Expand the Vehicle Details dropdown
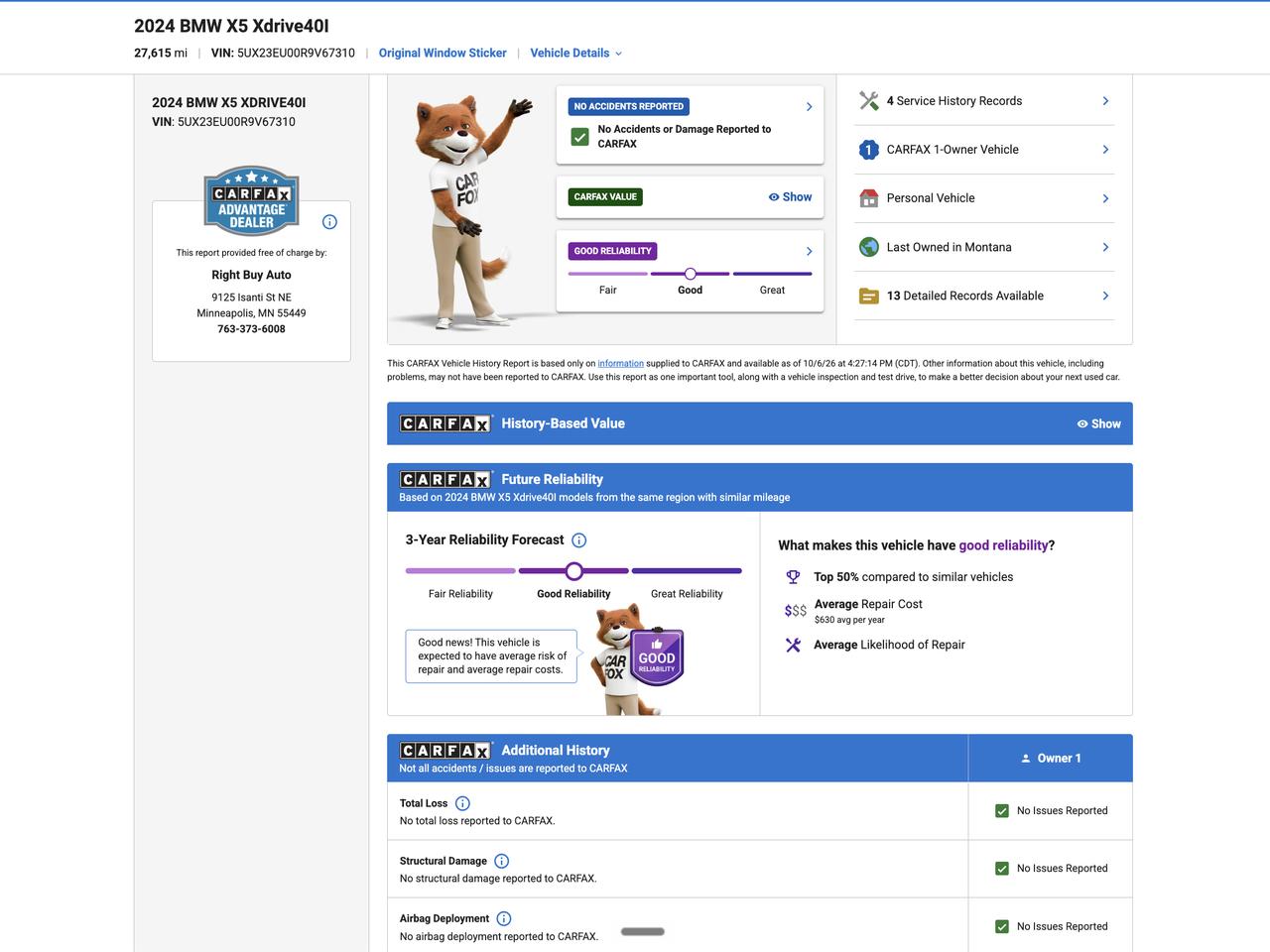Screen dimensions: 1270x952 (x=576, y=54)
